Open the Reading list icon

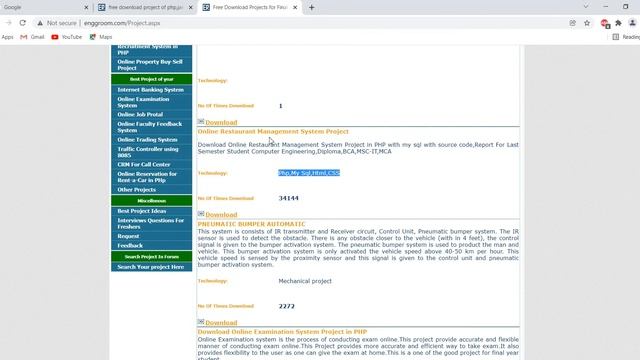tap(616, 37)
